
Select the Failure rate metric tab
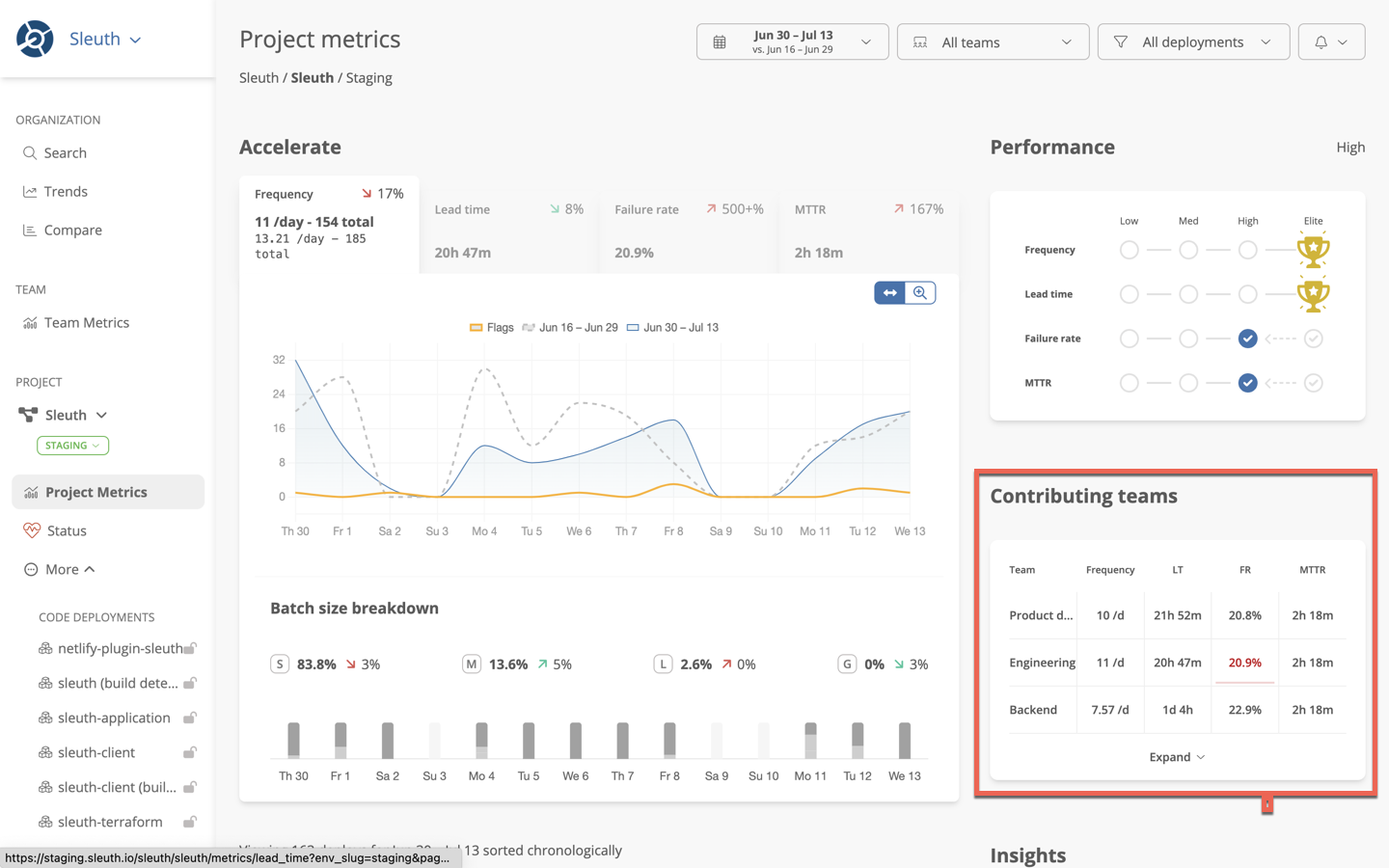point(689,231)
